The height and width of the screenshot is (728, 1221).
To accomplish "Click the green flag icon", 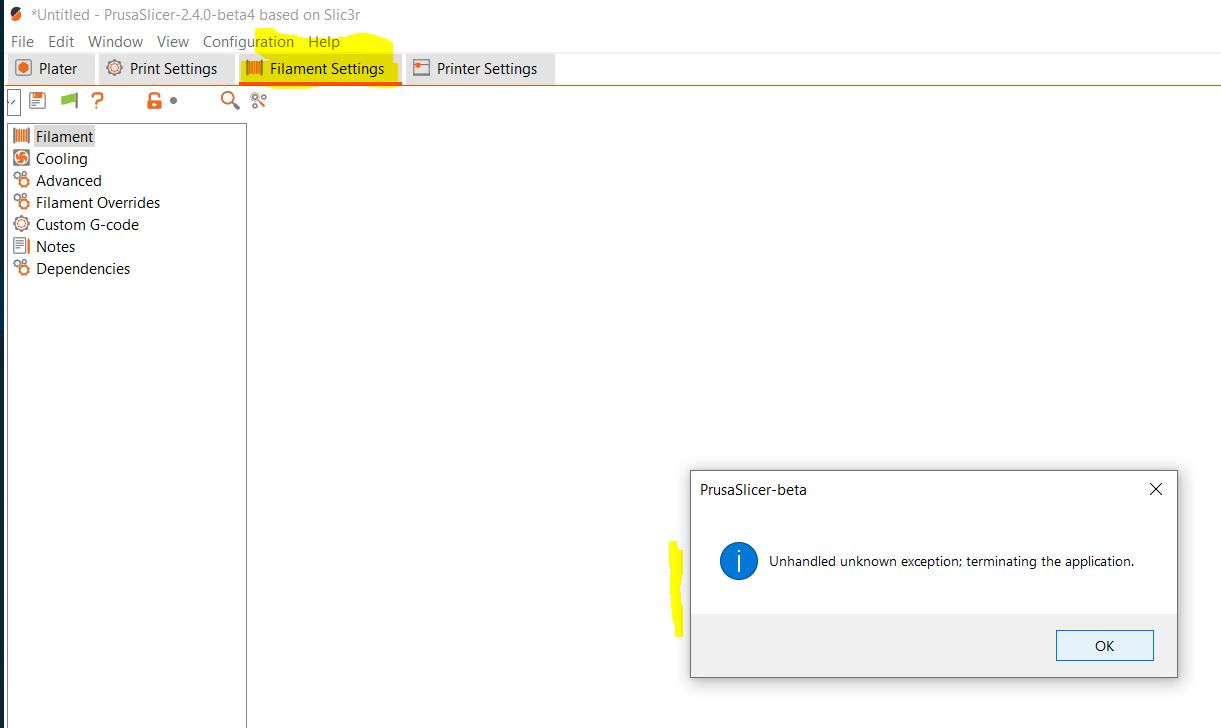I will [x=69, y=100].
